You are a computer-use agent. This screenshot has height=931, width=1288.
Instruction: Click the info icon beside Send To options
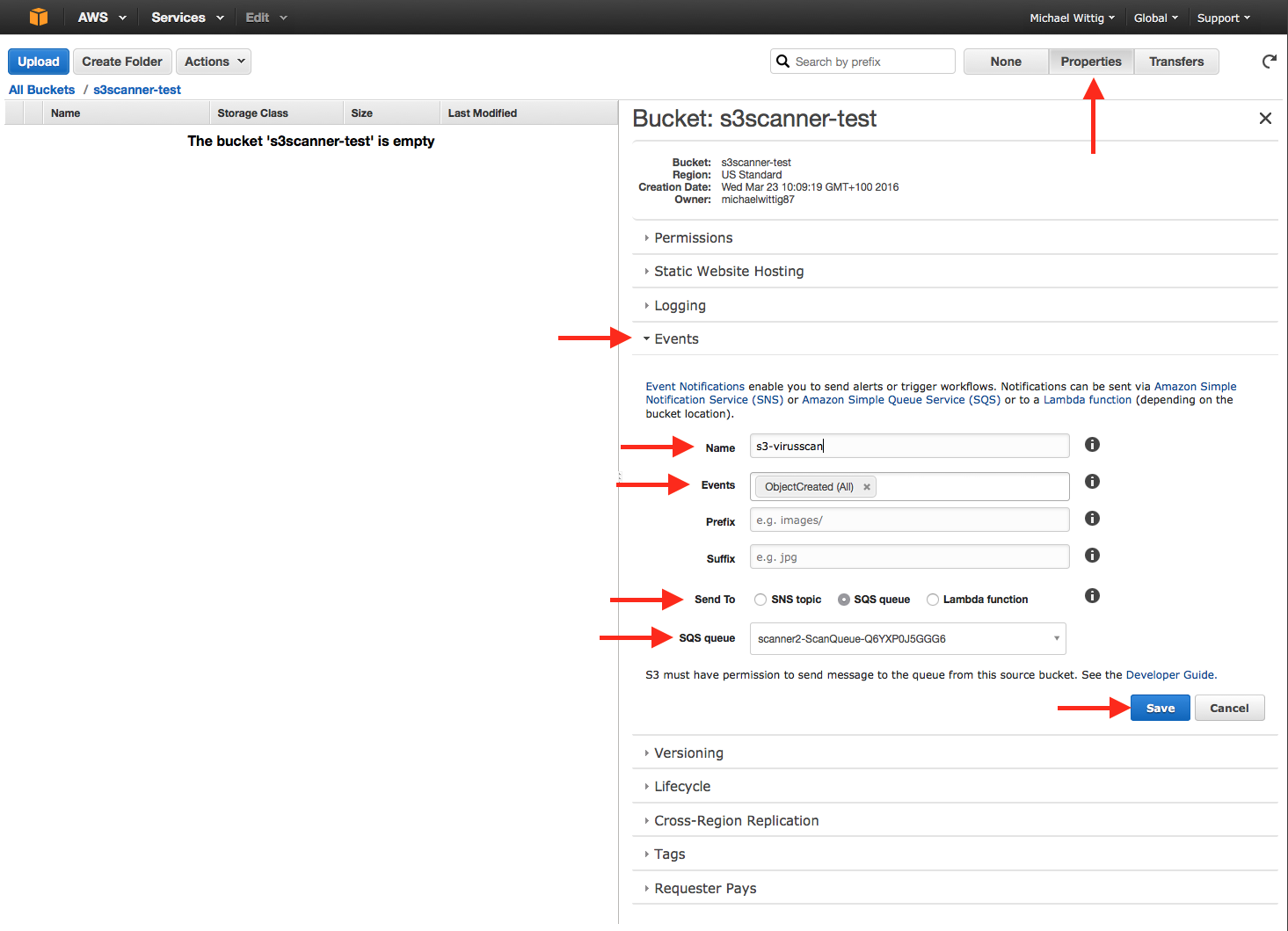[x=1092, y=596]
